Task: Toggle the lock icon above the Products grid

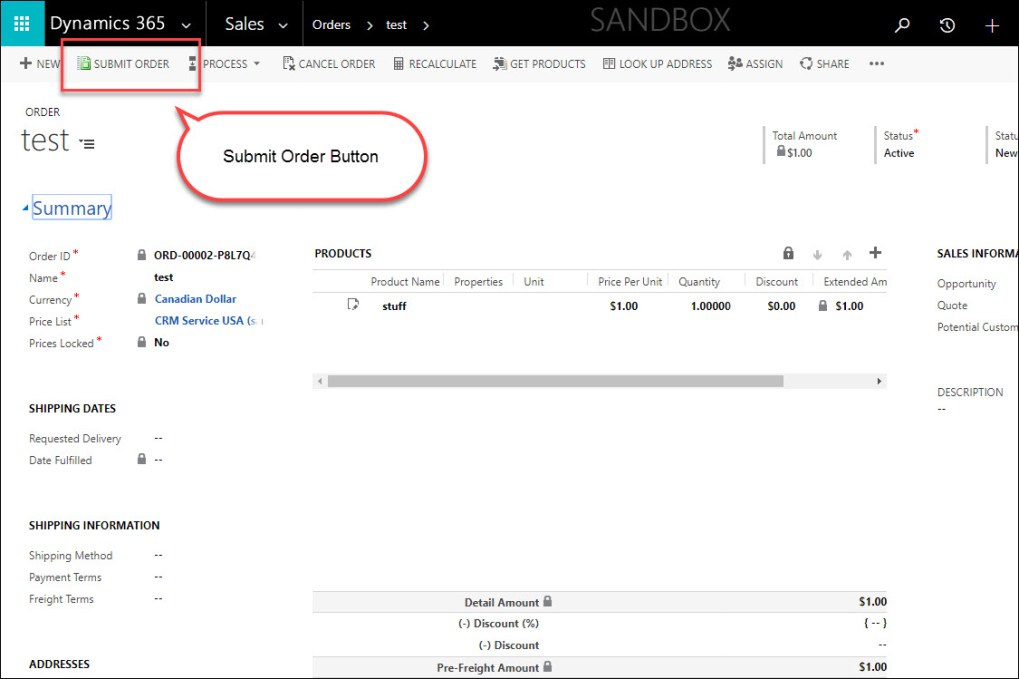Action: (788, 253)
